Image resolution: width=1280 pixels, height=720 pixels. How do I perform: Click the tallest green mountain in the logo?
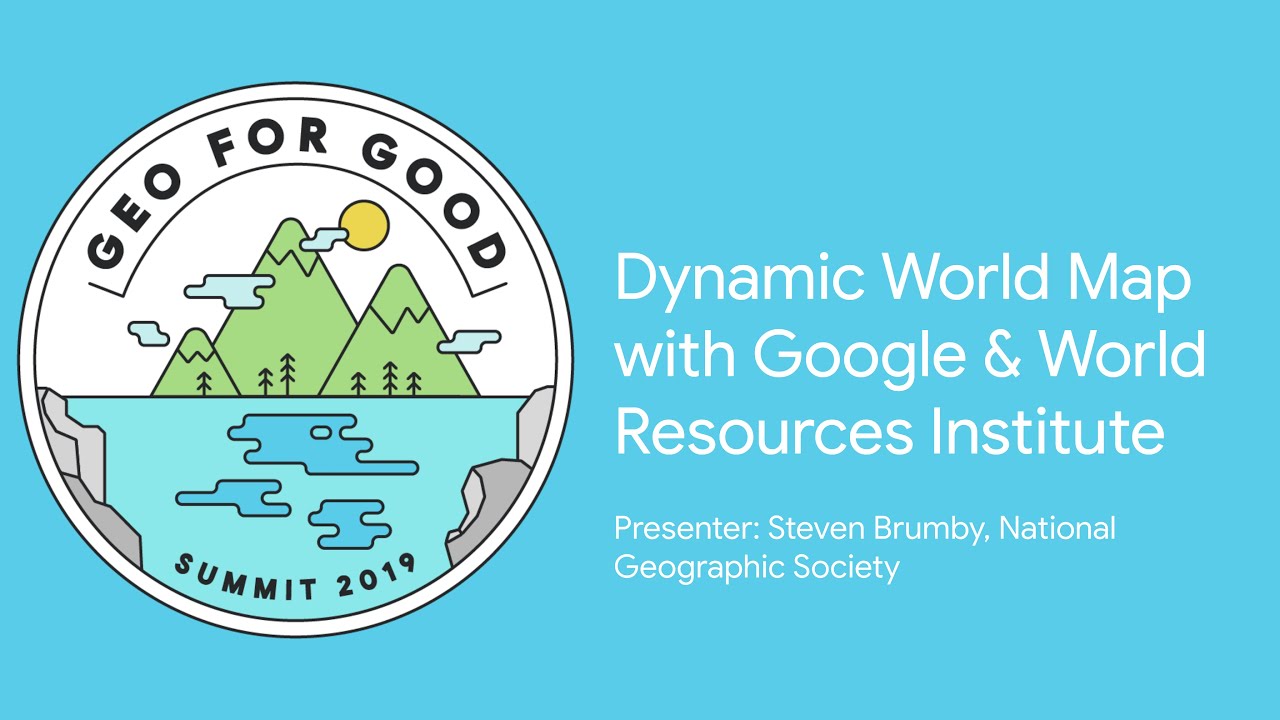tap(285, 308)
